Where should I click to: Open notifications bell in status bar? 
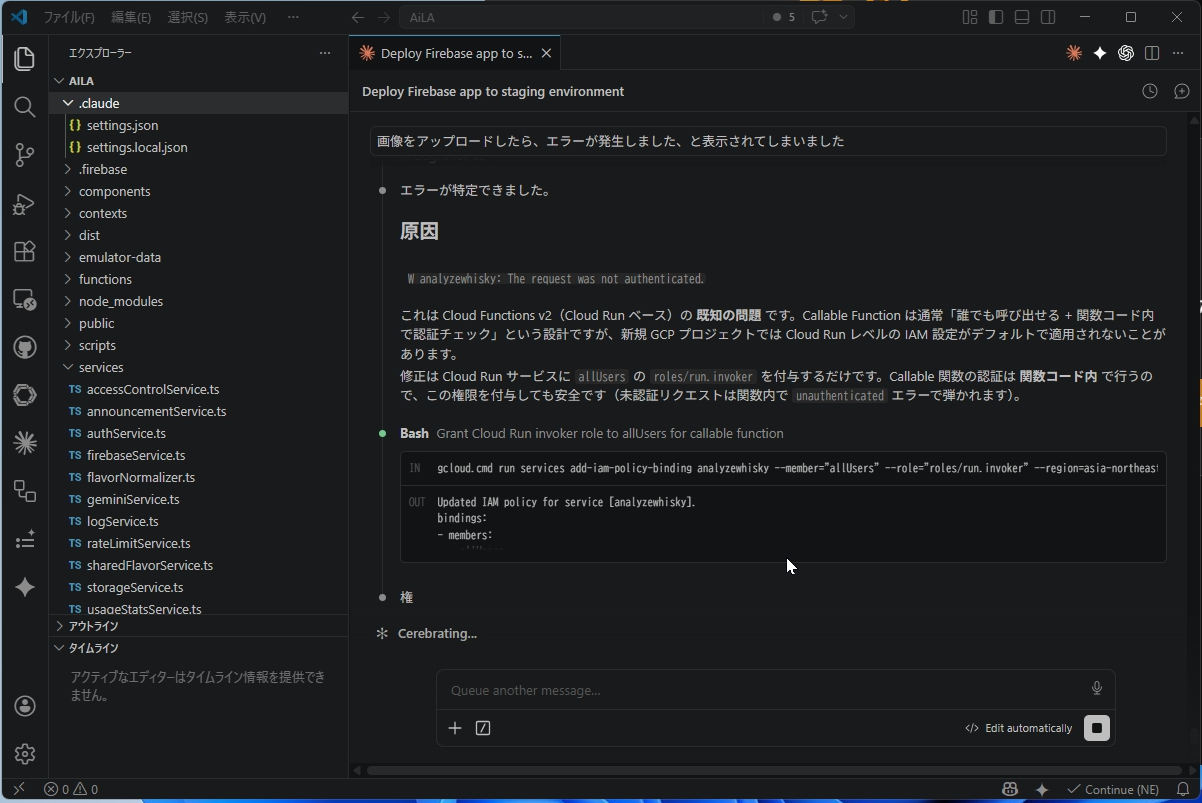point(1183,789)
